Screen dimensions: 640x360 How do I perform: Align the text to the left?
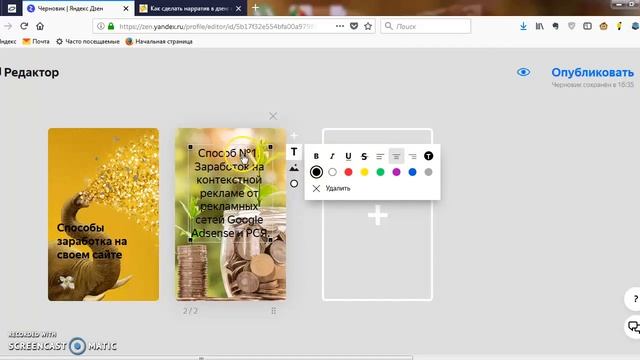click(x=380, y=156)
